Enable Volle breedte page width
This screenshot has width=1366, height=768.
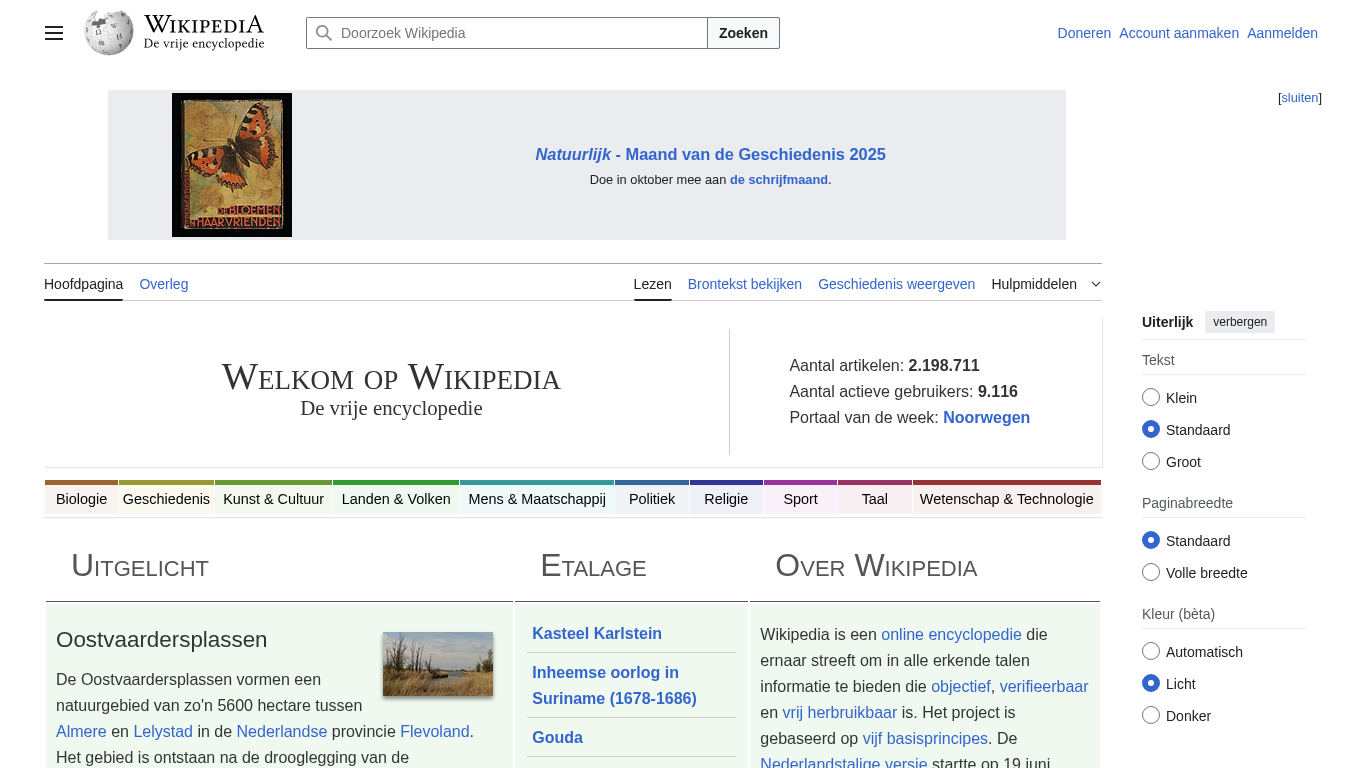pyautogui.click(x=1151, y=573)
